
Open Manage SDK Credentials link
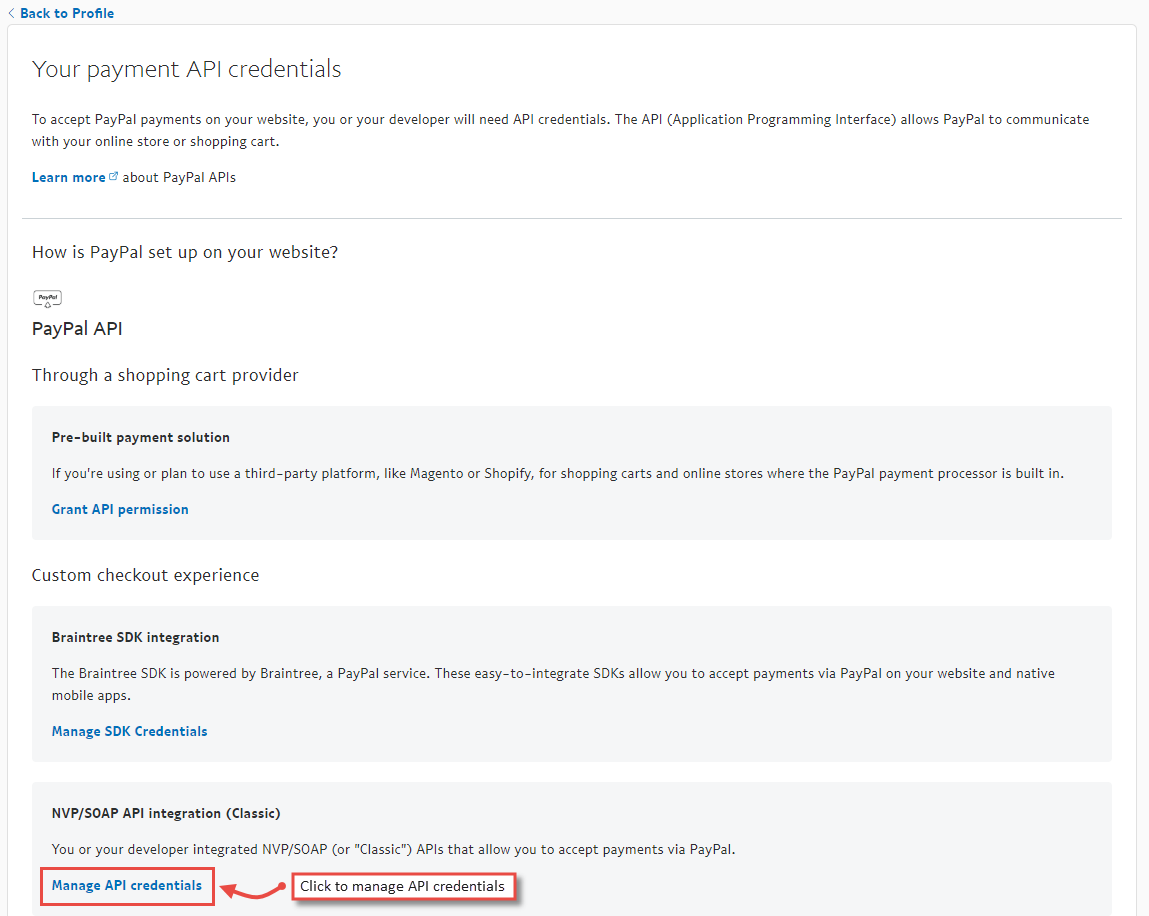click(x=130, y=731)
